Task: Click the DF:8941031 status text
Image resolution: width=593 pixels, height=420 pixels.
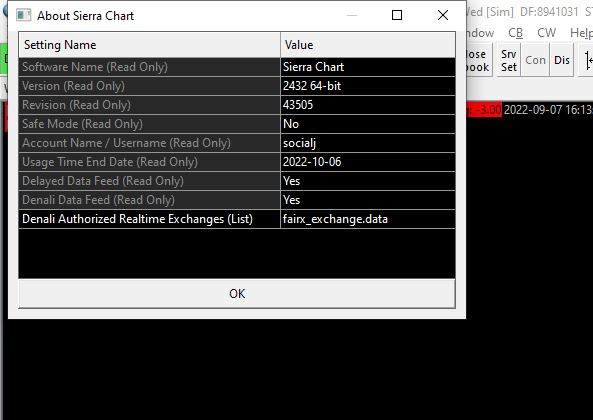Action: pos(549,12)
